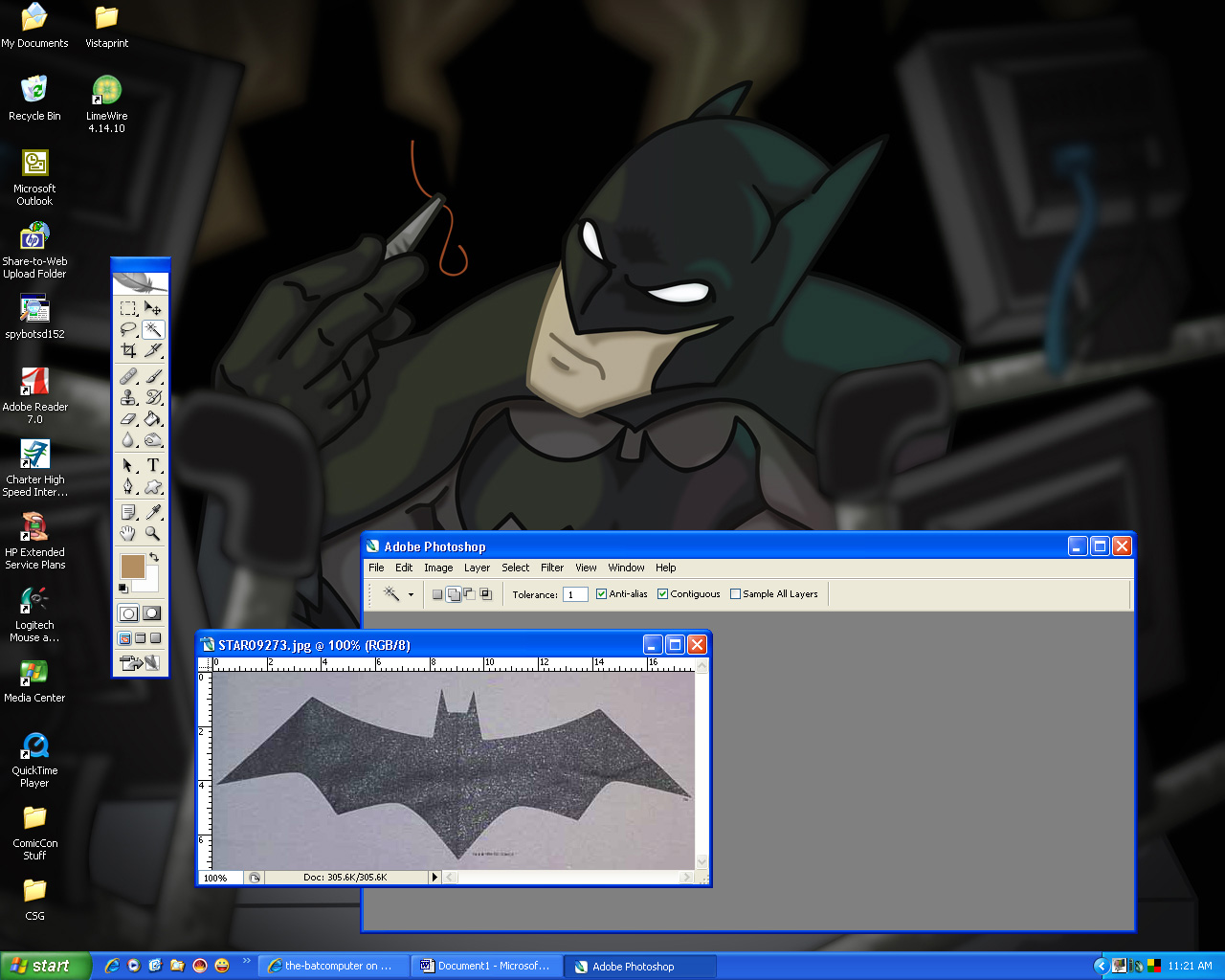Open the Help menu

coord(665,568)
